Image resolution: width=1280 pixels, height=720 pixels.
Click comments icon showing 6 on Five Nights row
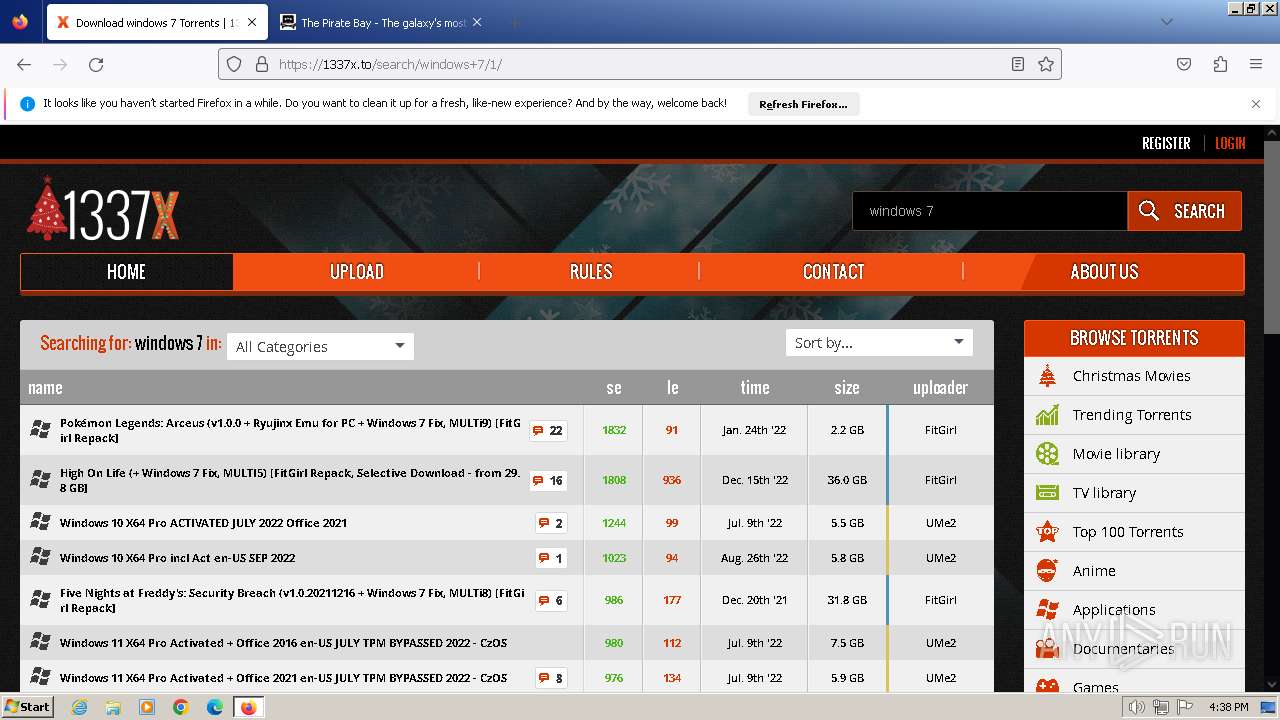pos(551,600)
